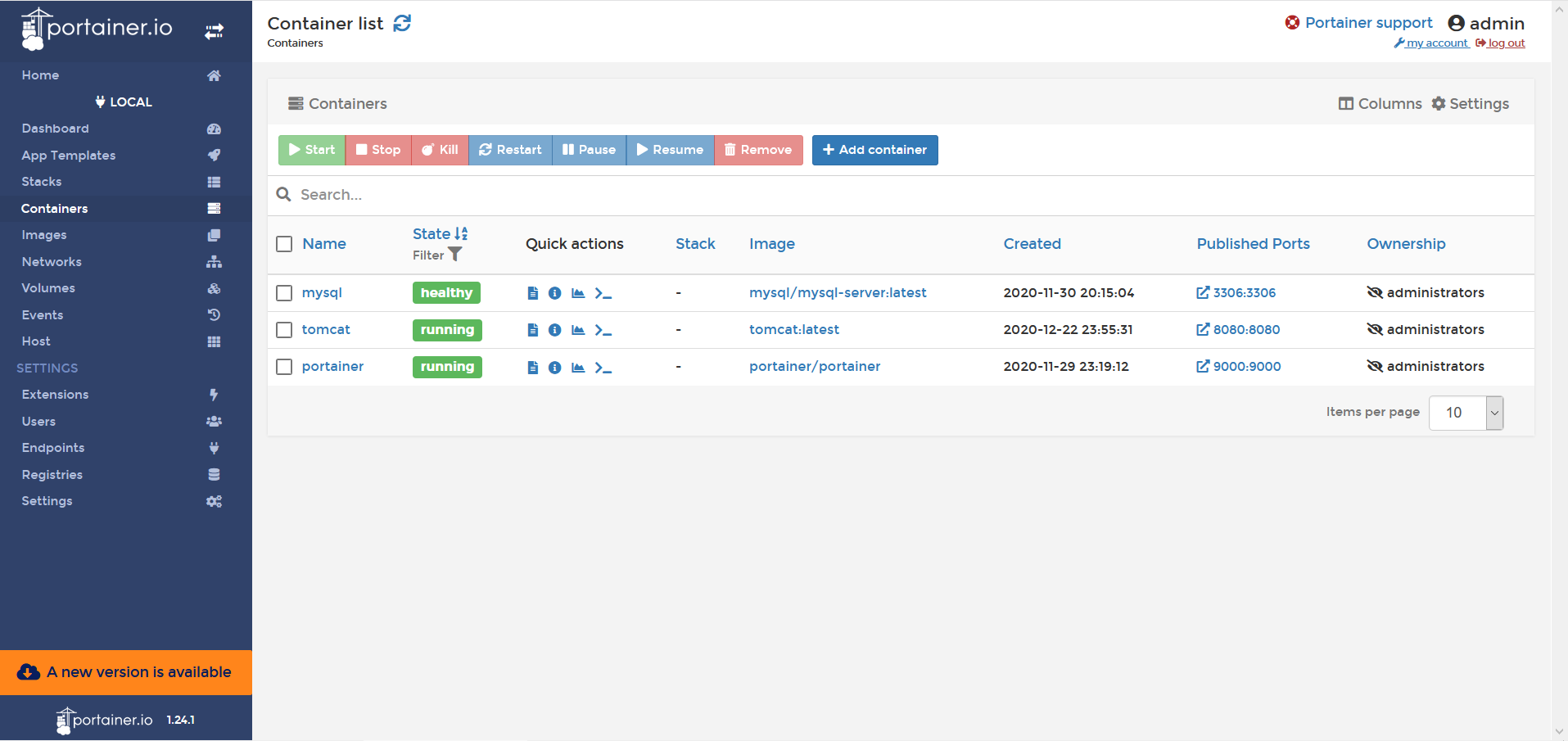This screenshot has width=1568, height=741.
Task: Click the App Templates rocket icon
Action: point(214,155)
